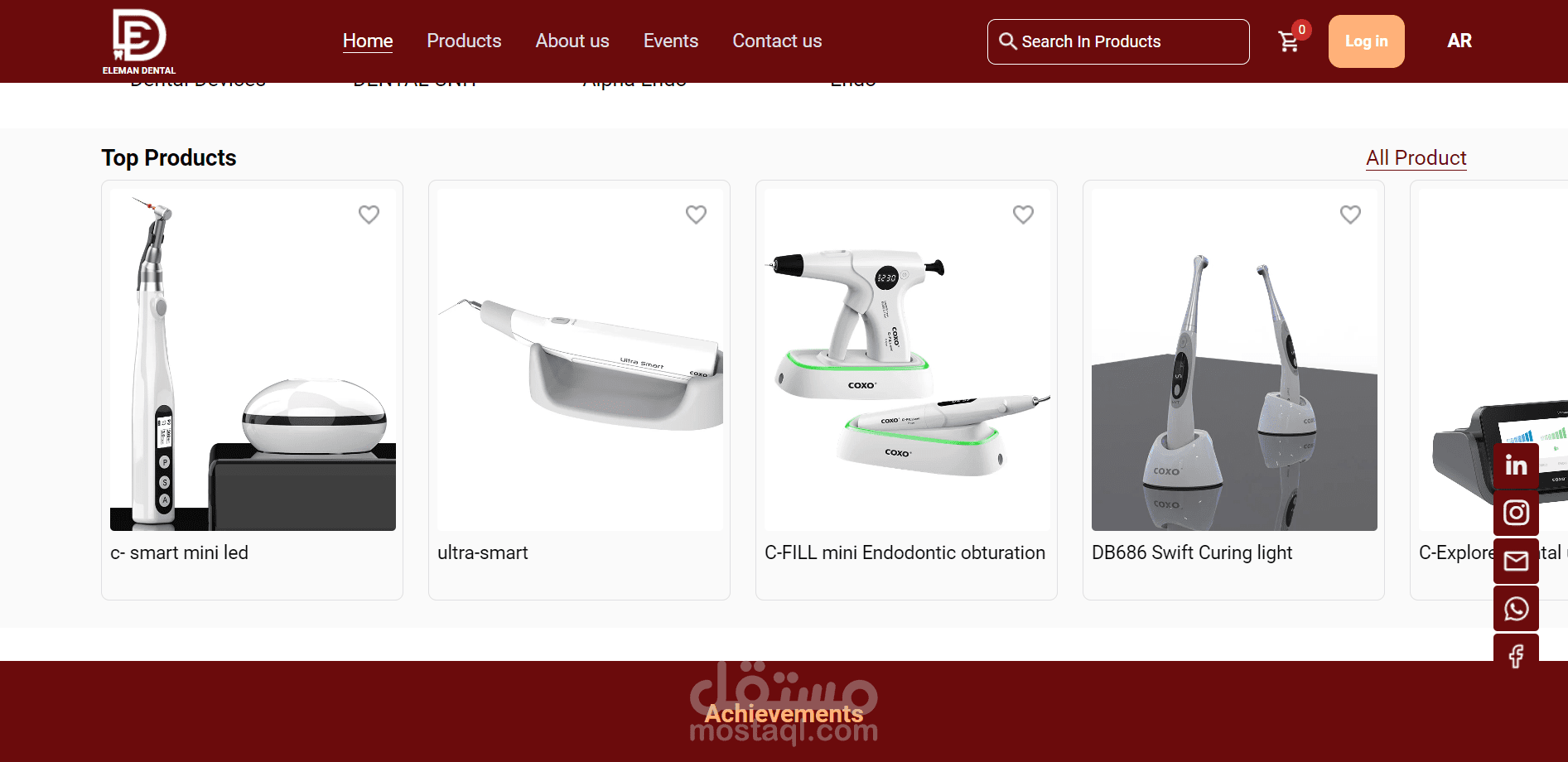Click the Eleman Dental logo

pos(139,41)
